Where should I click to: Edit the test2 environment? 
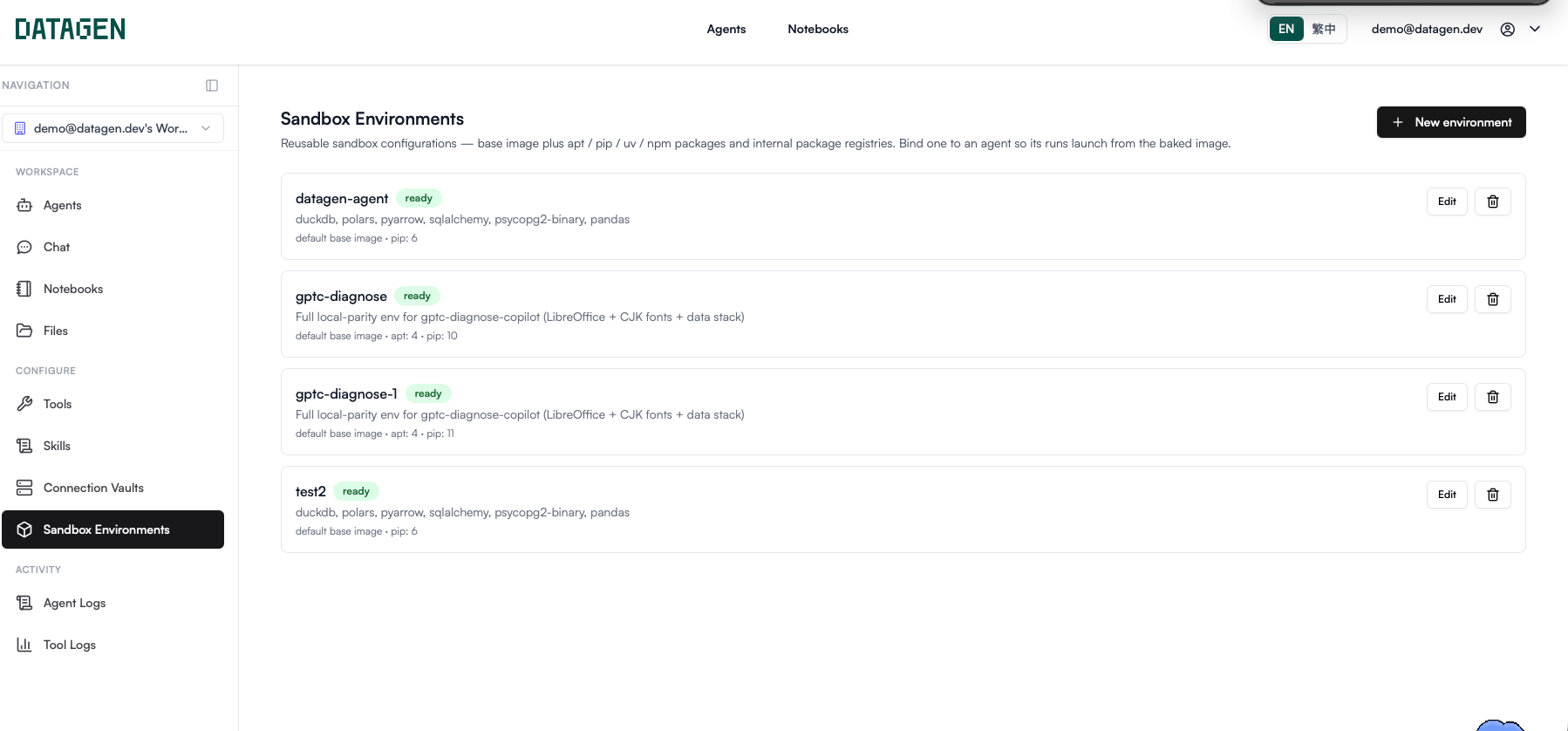(1448, 495)
